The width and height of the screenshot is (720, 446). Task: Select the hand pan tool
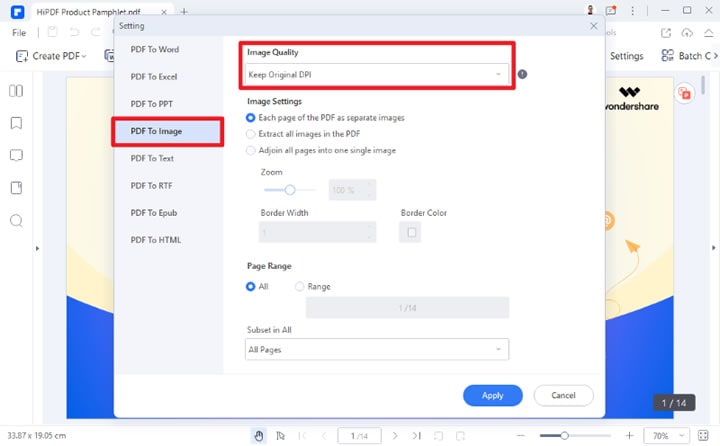click(x=259, y=435)
